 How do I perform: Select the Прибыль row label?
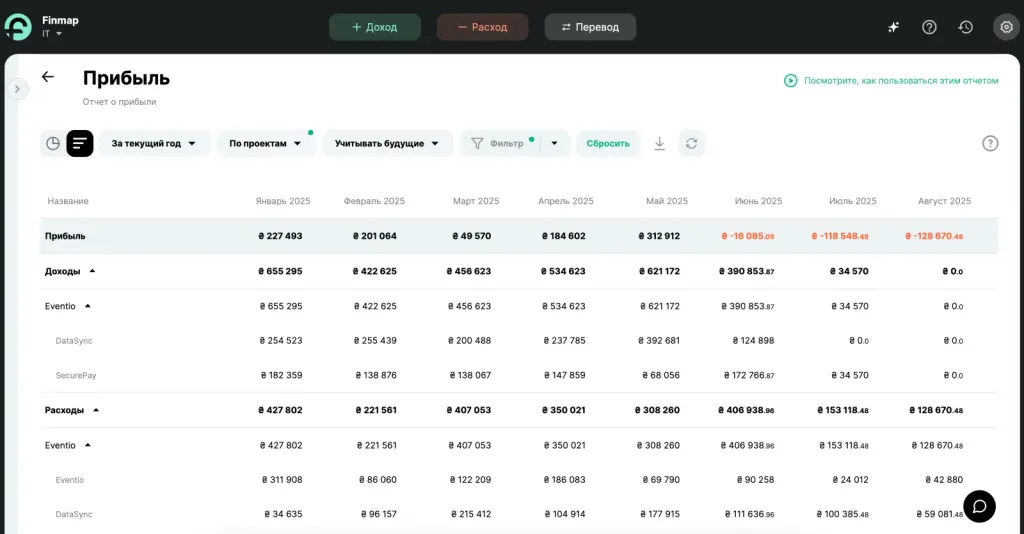(65, 236)
